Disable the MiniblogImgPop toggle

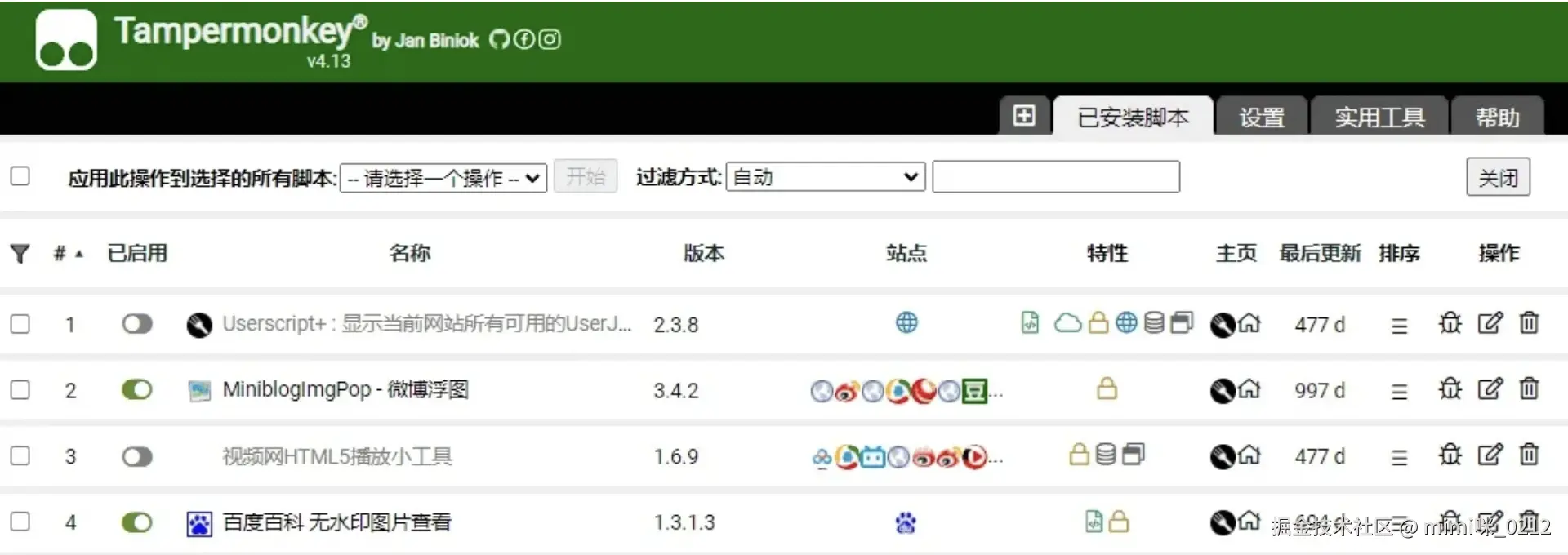[137, 390]
